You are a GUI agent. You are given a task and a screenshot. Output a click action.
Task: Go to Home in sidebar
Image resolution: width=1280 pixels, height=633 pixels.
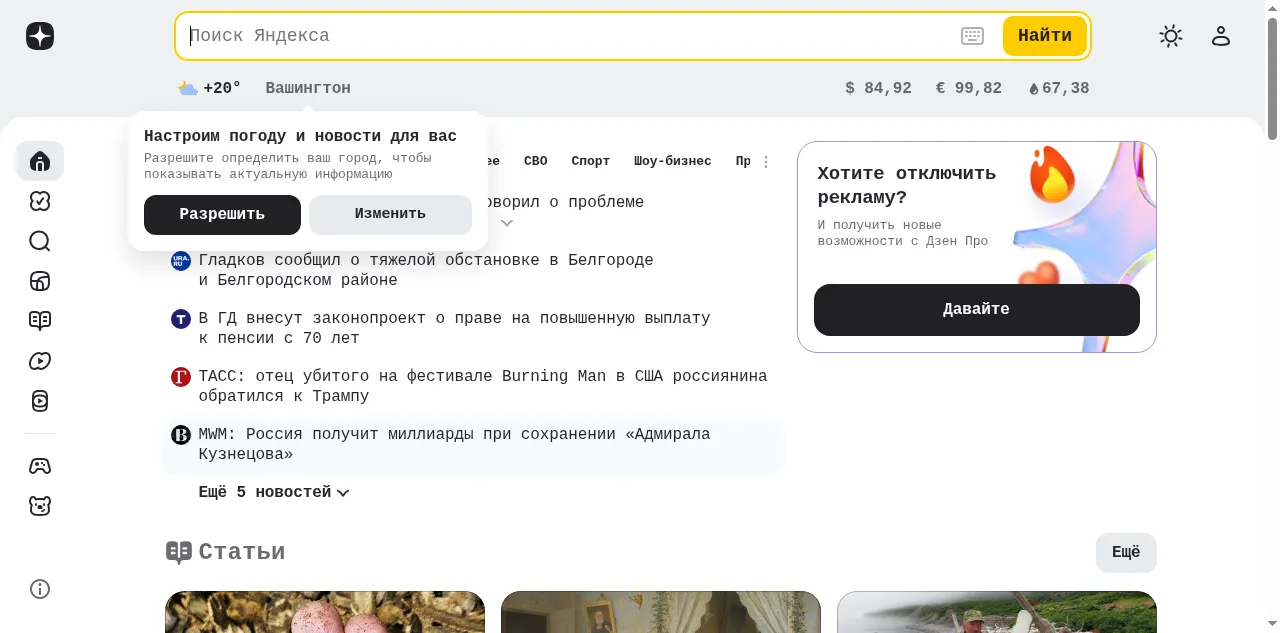[x=40, y=161]
